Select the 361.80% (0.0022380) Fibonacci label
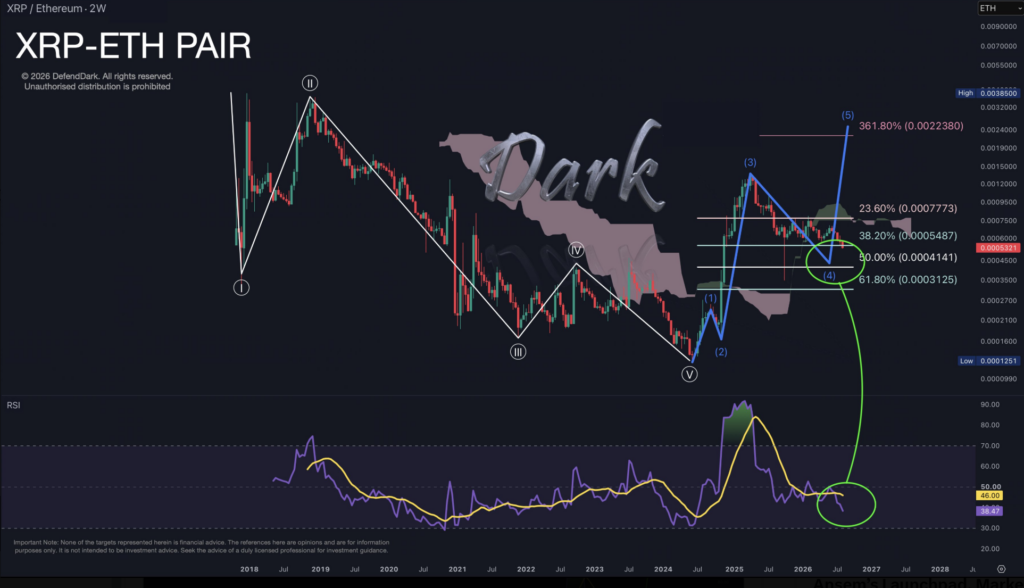Viewport: 1024px width, 588px height. (911, 125)
